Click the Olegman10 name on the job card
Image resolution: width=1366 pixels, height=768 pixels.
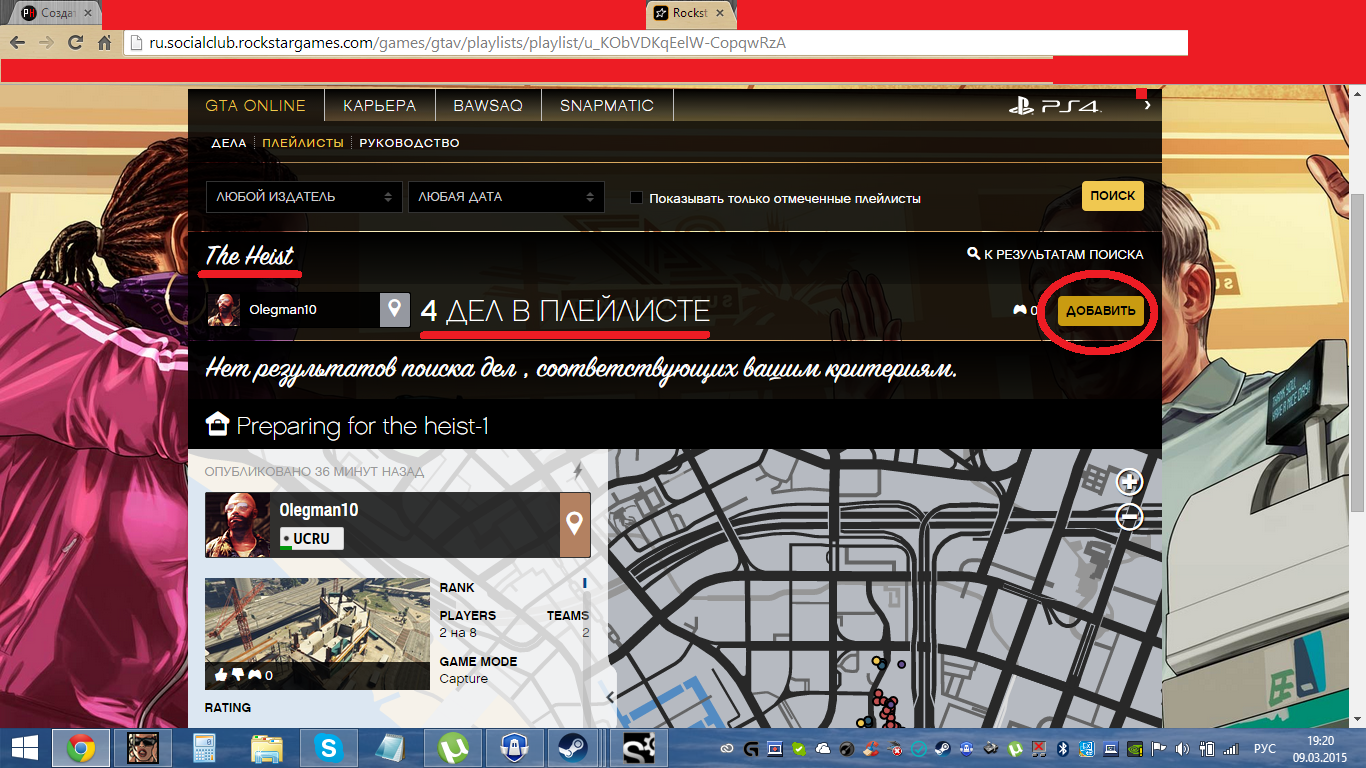(319, 510)
